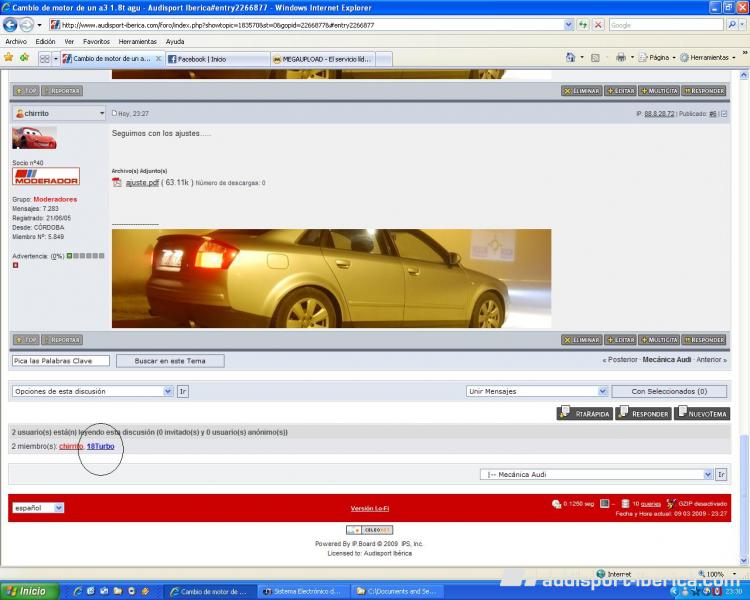The image size is (750, 600).
Task: Click the lower Reportar button under the post
Action: point(62,340)
